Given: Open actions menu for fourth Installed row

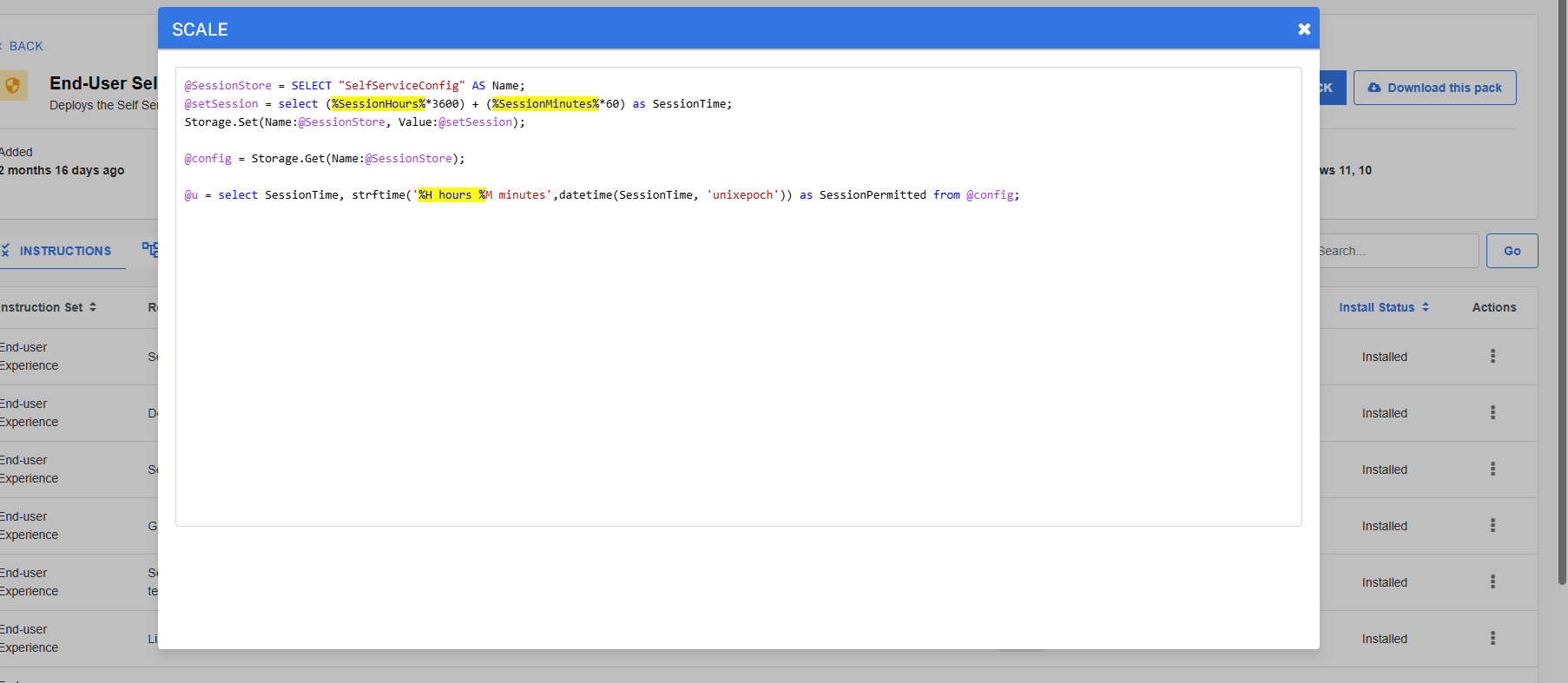Looking at the screenshot, I should (1492, 525).
